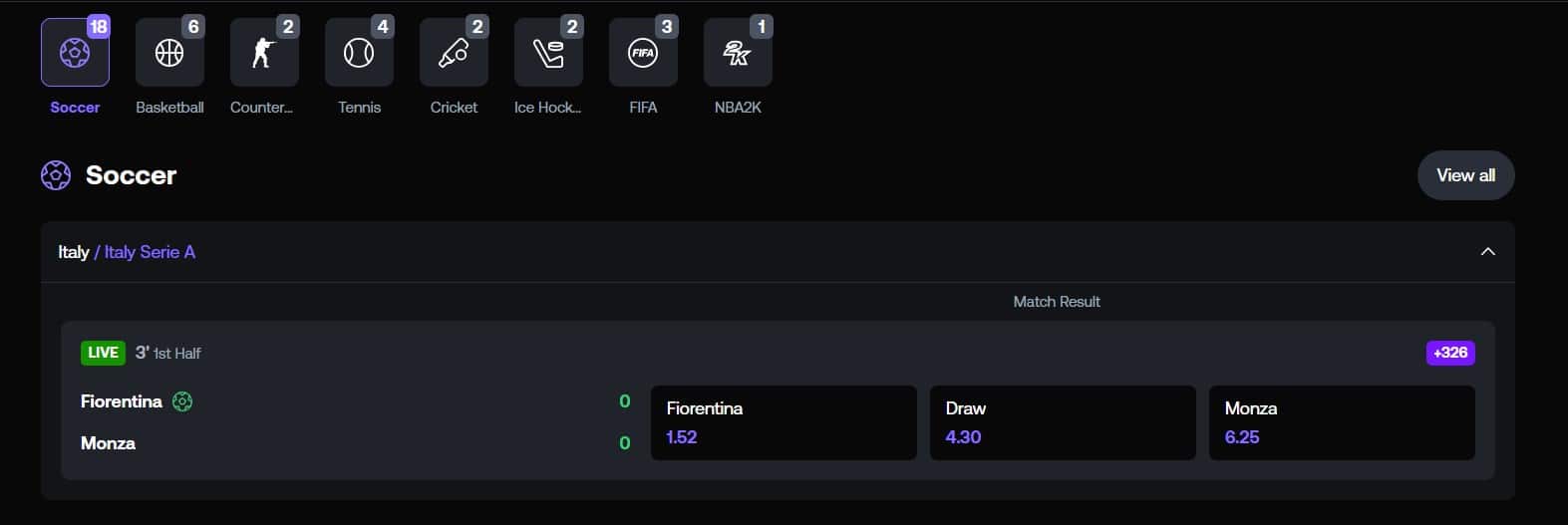Select the Tennis ball icon

pos(359,53)
